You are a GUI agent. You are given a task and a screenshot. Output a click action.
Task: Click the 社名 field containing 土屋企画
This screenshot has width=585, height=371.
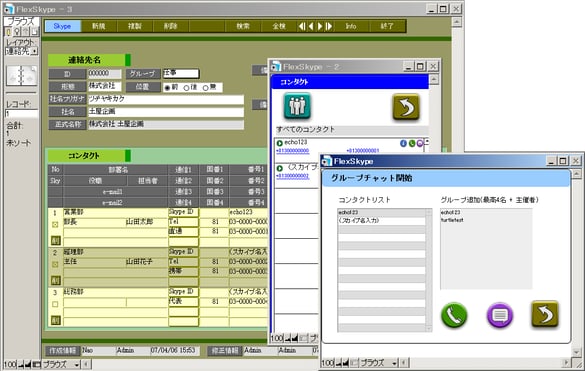pos(166,112)
